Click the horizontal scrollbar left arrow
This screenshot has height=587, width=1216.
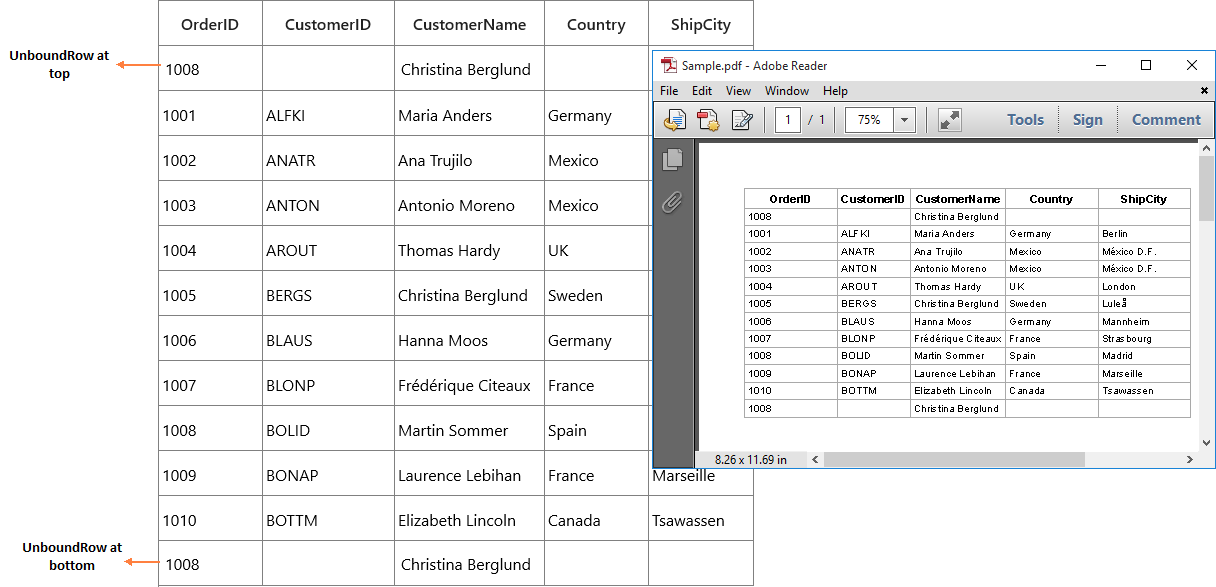click(x=815, y=460)
